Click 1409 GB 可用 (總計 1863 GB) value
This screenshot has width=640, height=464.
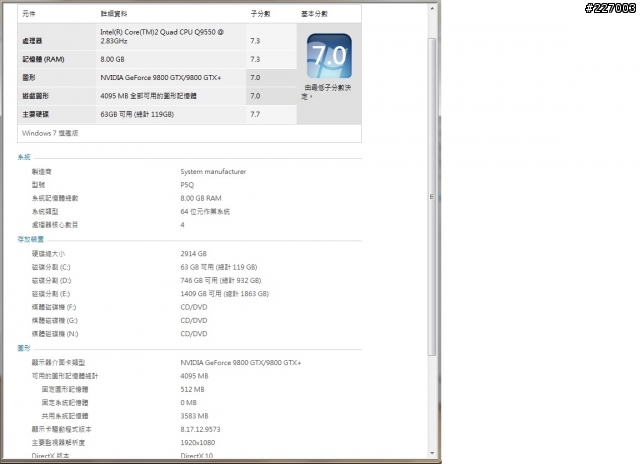[x=224, y=294]
